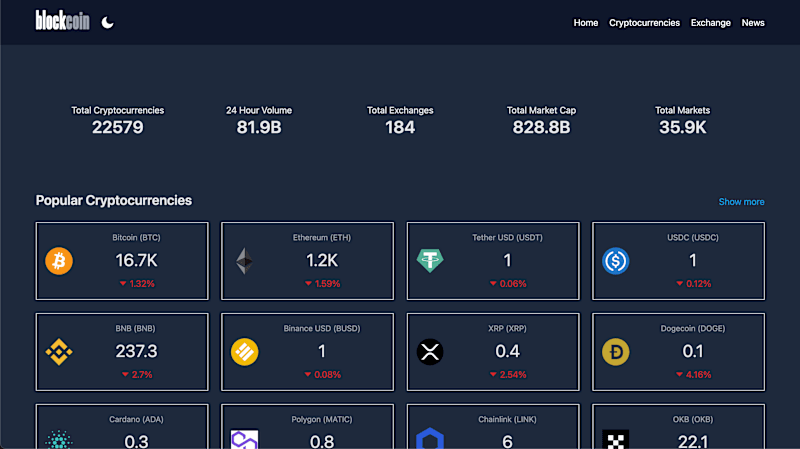Click BNB price 237.3
This screenshot has width=800, height=449.
(x=136, y=351)
